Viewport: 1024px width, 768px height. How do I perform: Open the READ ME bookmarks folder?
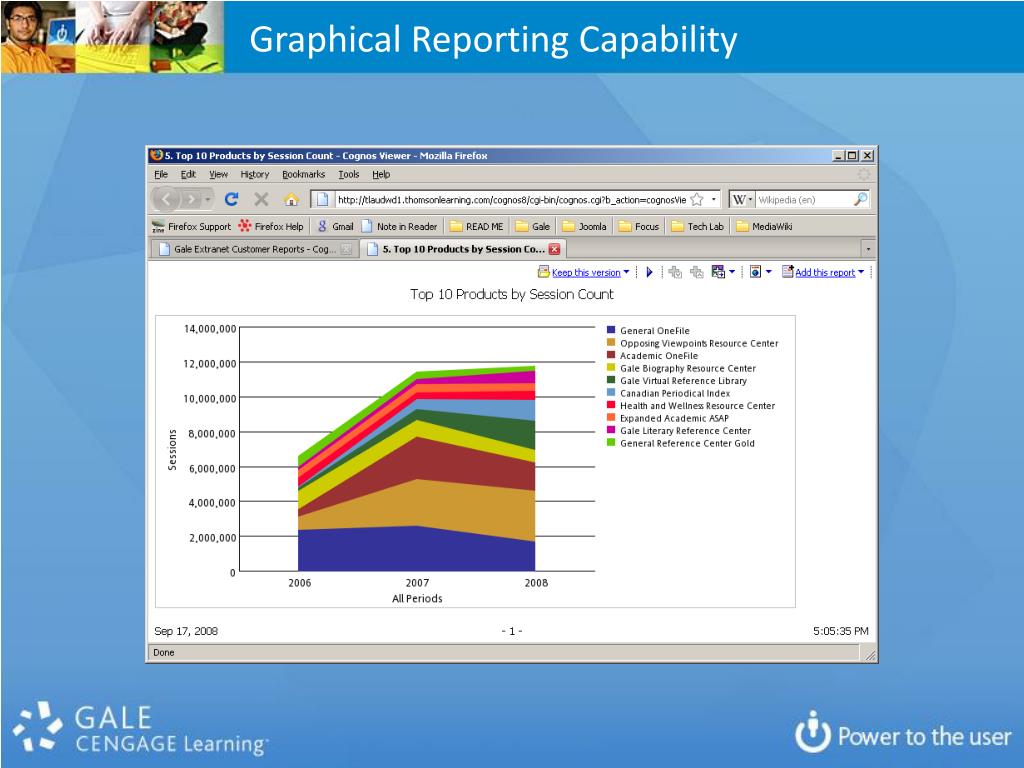(476, 227)
